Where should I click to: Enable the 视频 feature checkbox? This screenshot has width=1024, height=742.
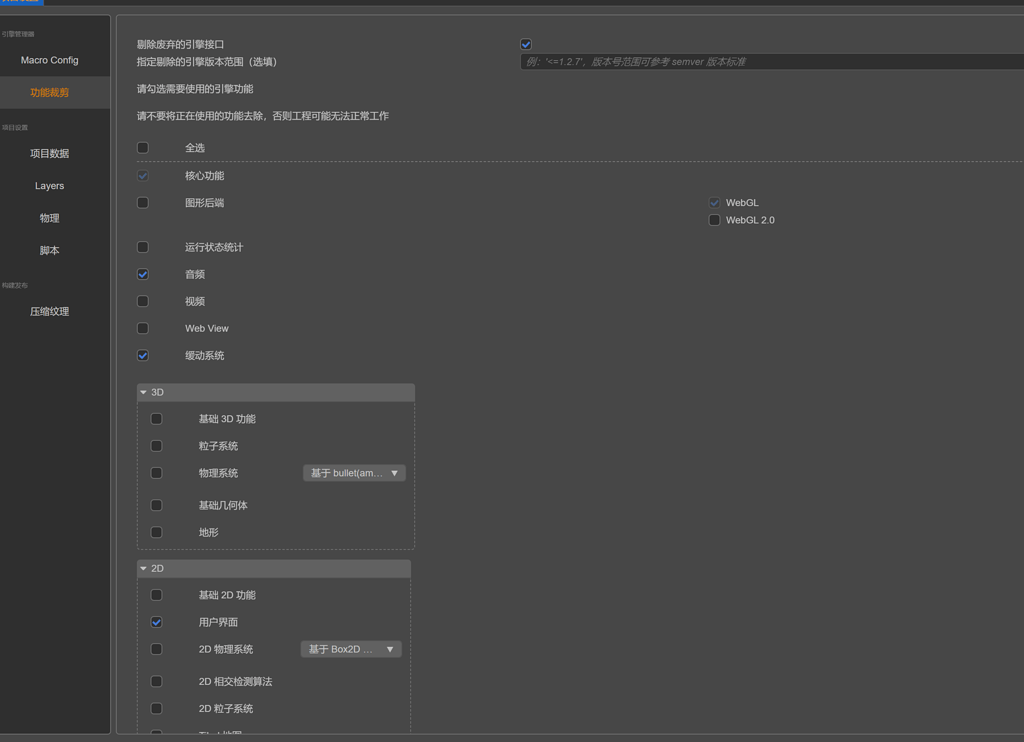[x=141, y=301]
